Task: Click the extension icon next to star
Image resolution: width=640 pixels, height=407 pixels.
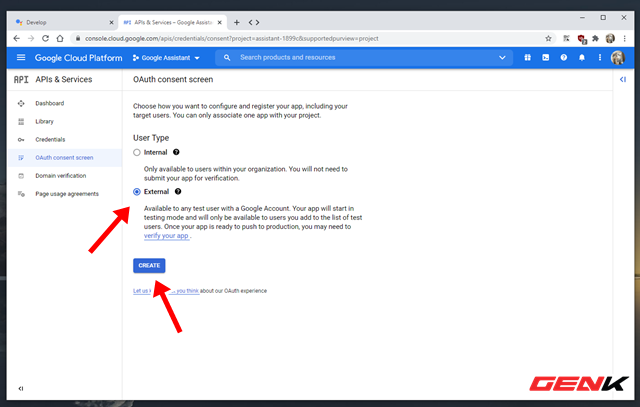Action: click(566, 38)
